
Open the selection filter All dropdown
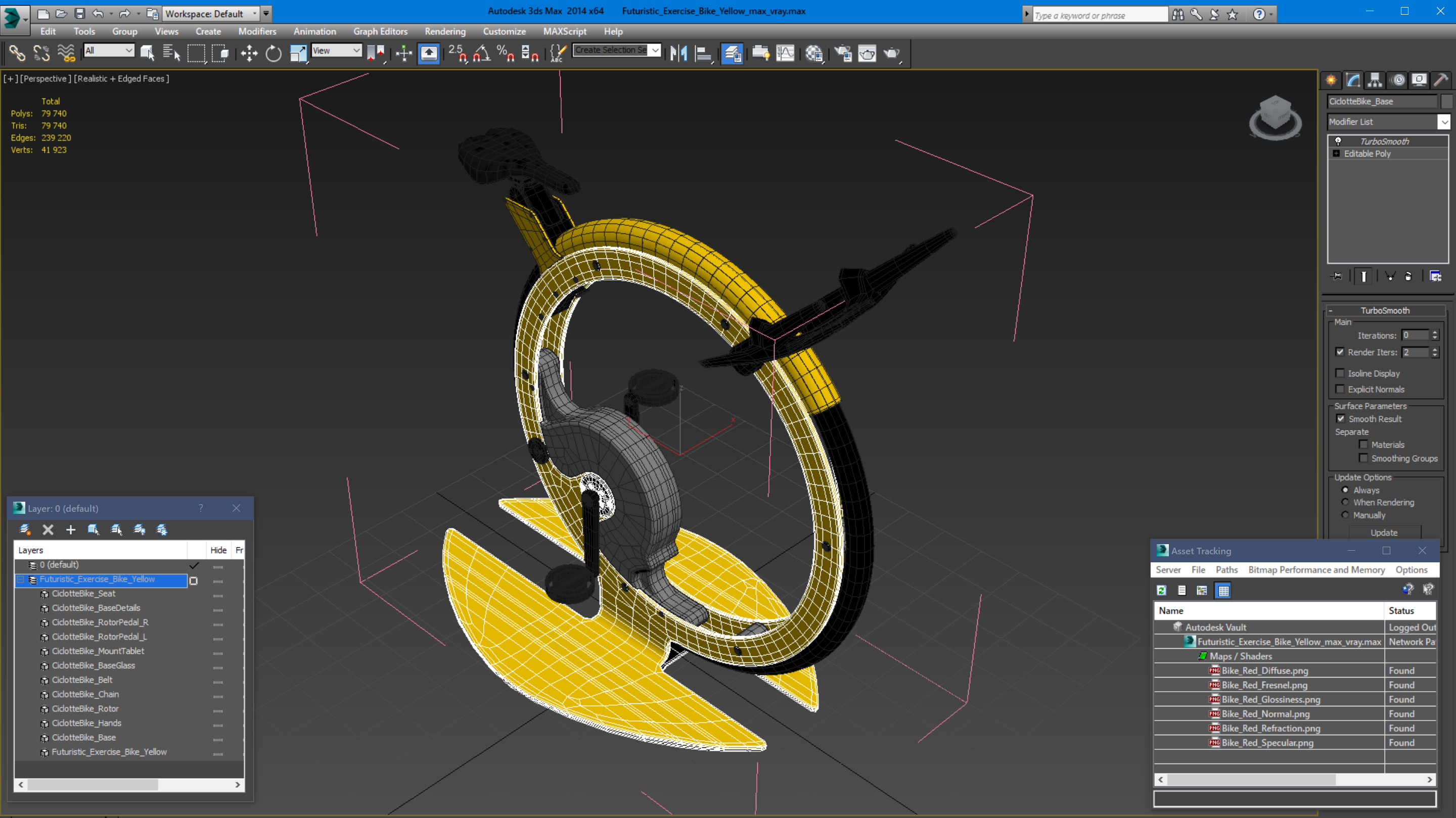(x=109, y=51)
